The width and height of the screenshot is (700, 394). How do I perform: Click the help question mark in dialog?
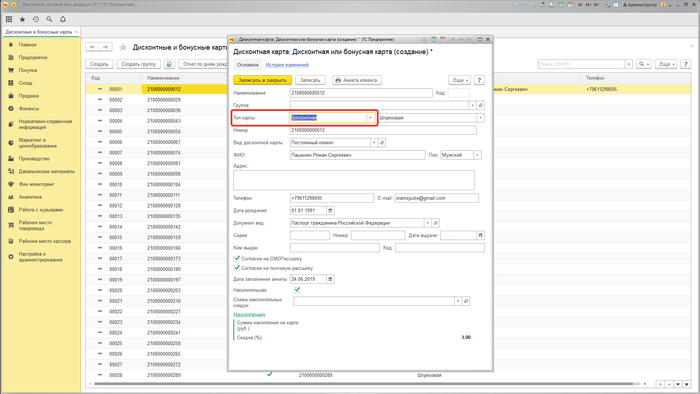479,80
